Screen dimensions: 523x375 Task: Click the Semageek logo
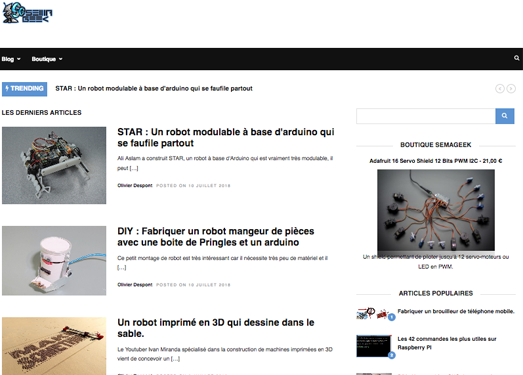(27, 13)
